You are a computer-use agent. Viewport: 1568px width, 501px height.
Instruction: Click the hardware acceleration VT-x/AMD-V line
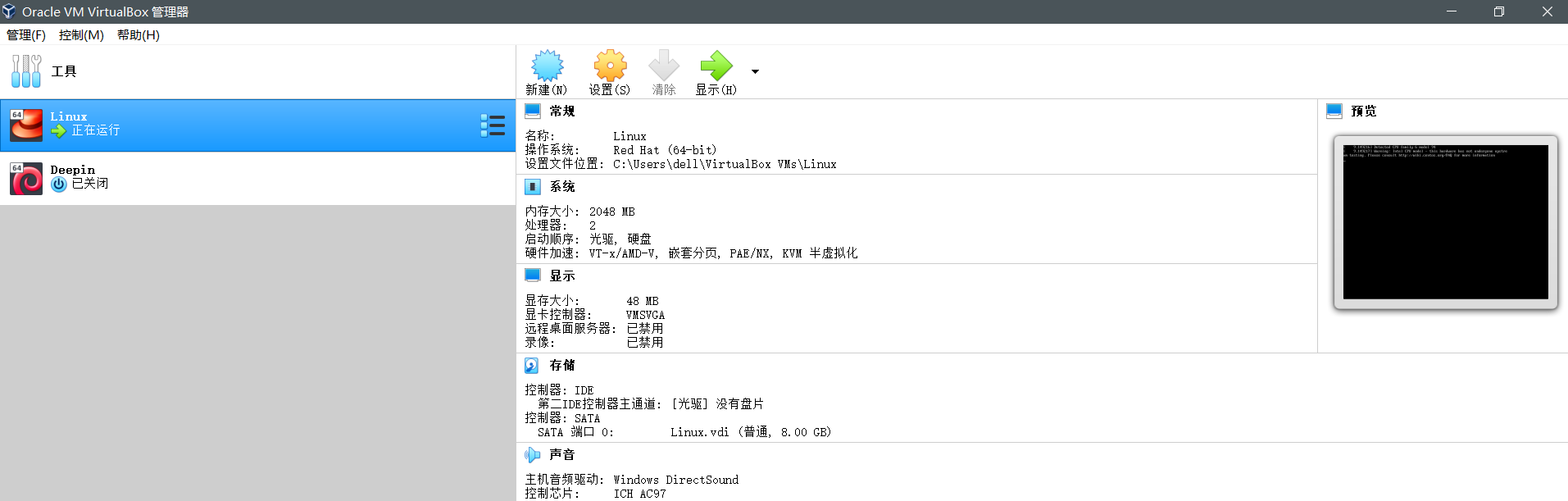tap(723, 253)
